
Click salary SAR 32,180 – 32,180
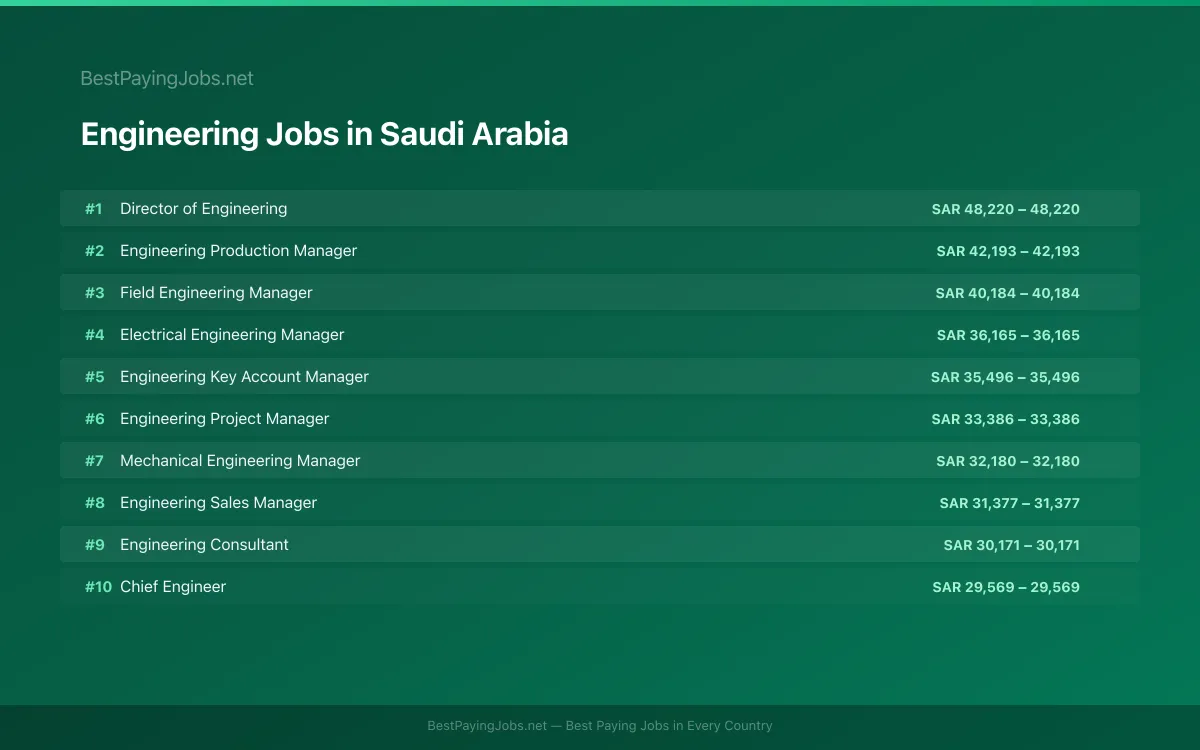[1008, 461]
